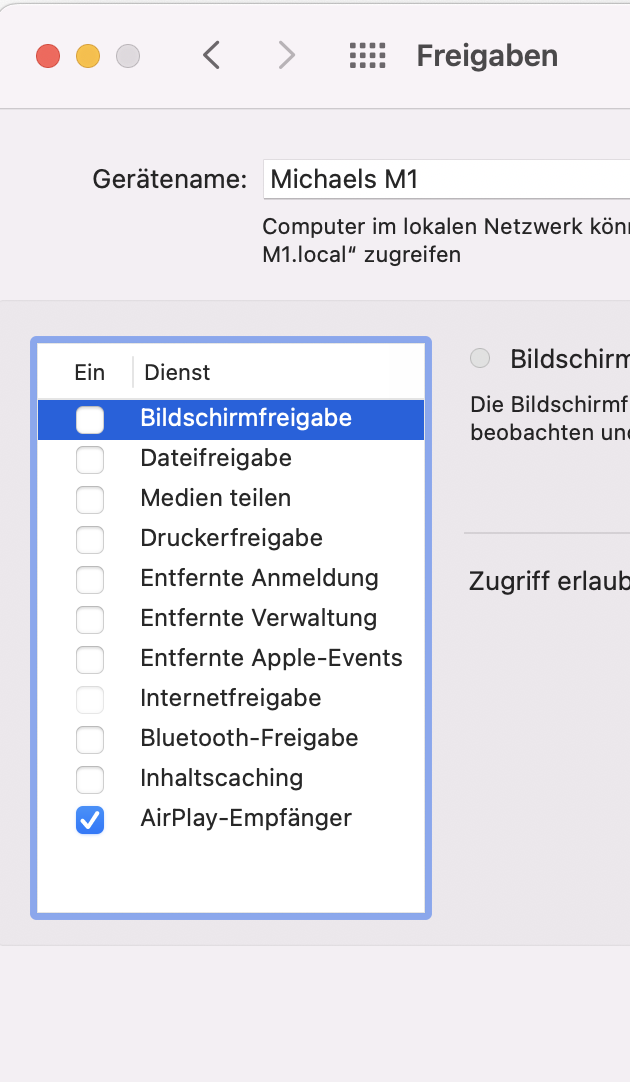Select Internetfreigabe in the service list
Viewport: 630px width, 1082px height.
coord(231,698)
